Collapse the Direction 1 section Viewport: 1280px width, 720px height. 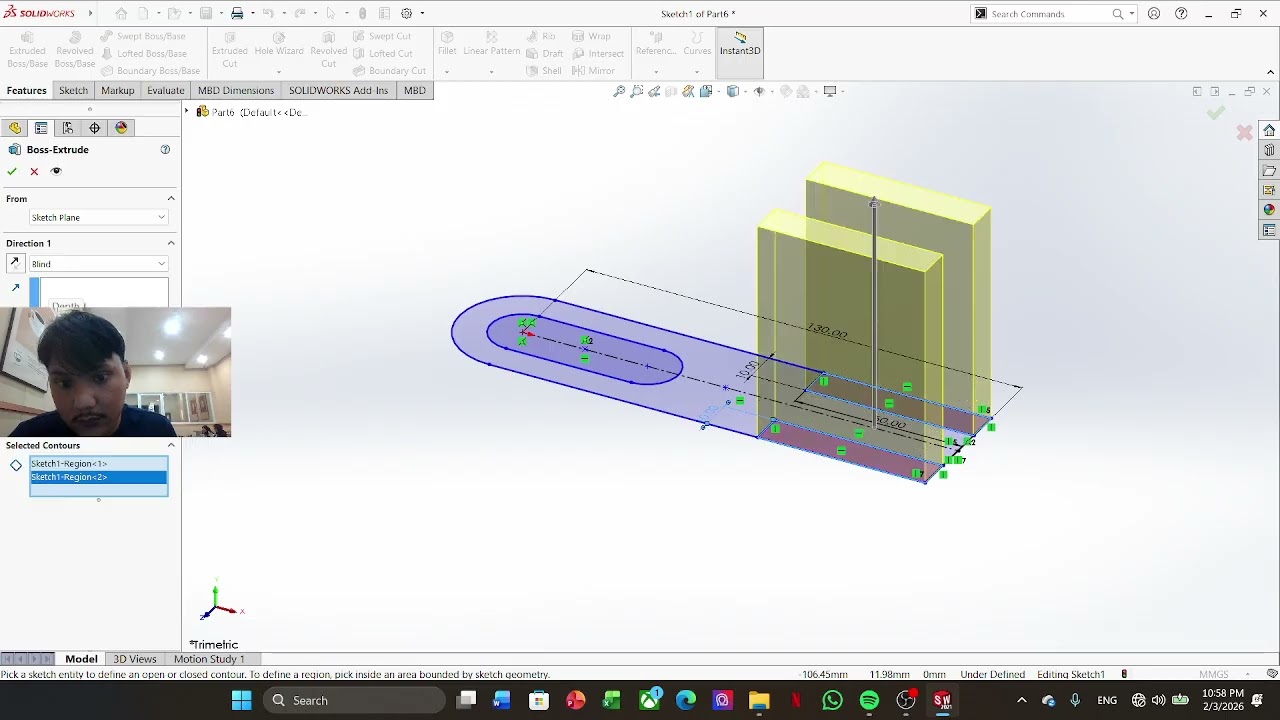[171, 243]
